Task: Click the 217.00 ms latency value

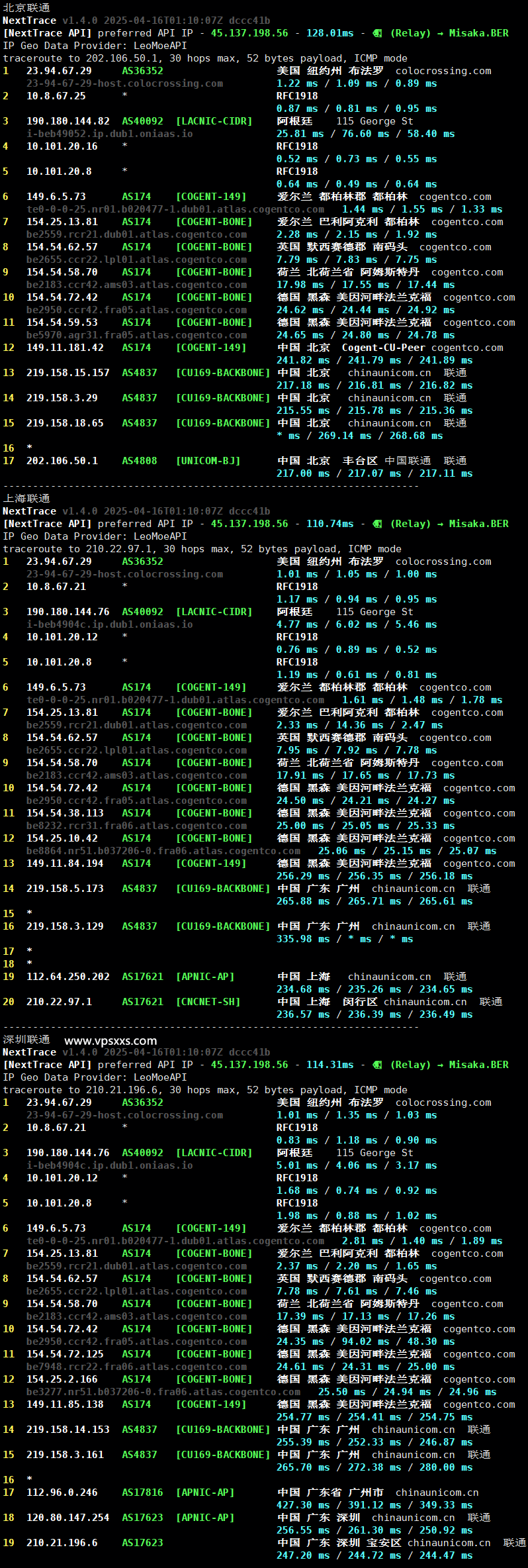Action: tap(303, 473)
